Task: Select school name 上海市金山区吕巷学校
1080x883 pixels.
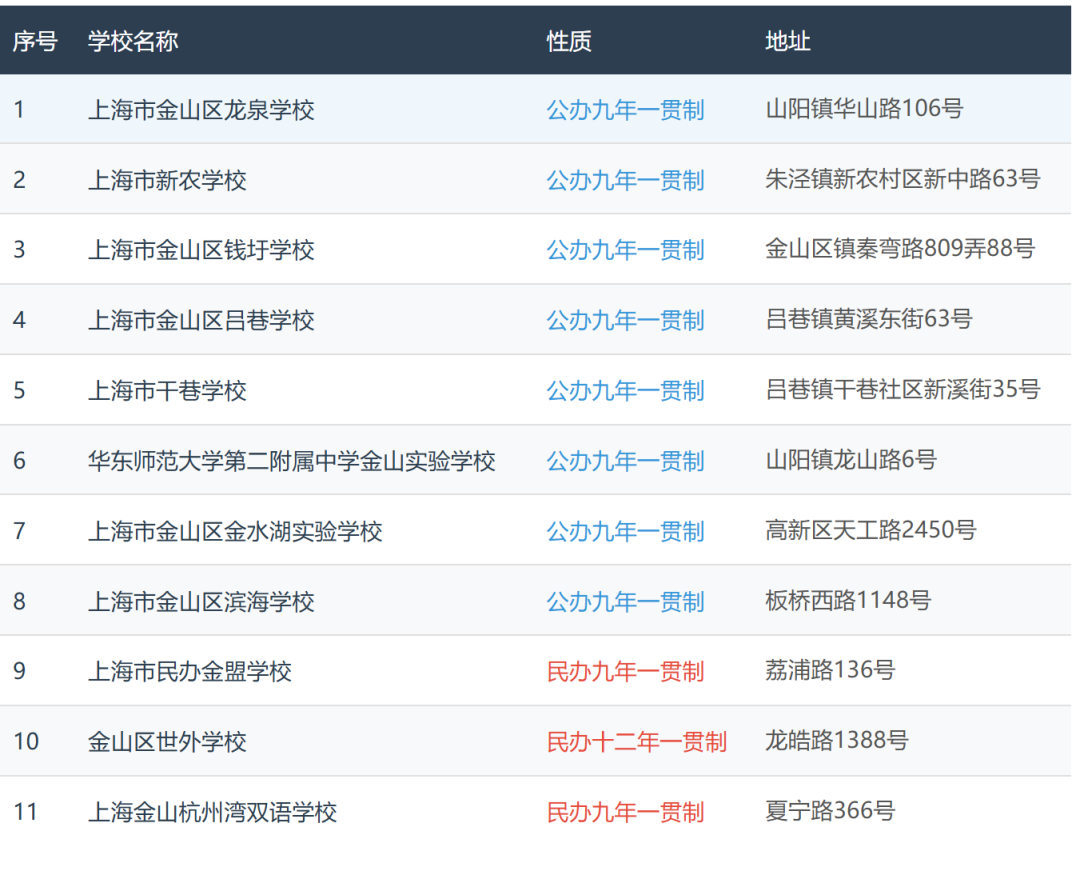Action: pos(201,320)
